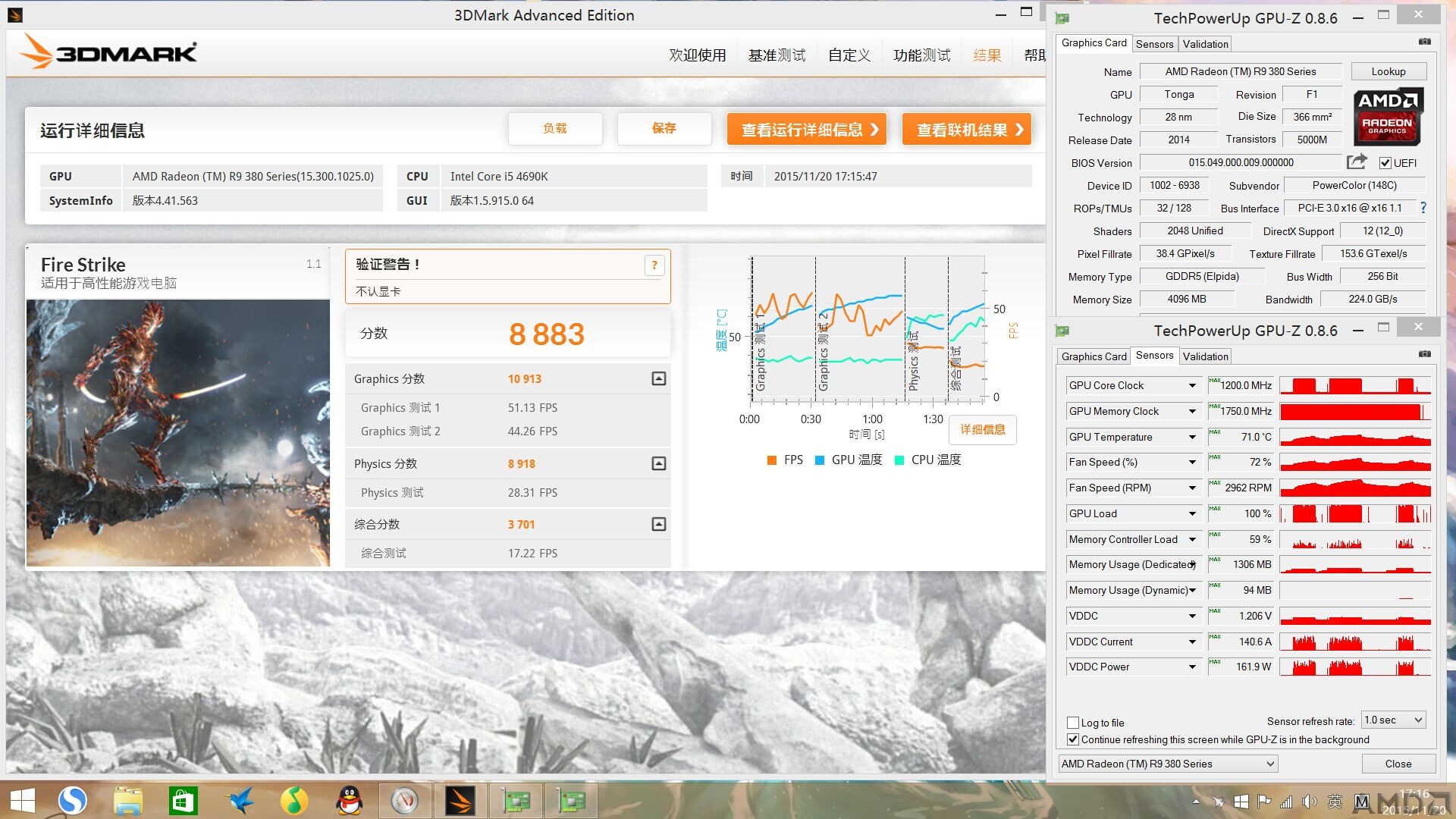Click the 3DMark title bar icon
The image size is (1456, 819).
[15, 14]
